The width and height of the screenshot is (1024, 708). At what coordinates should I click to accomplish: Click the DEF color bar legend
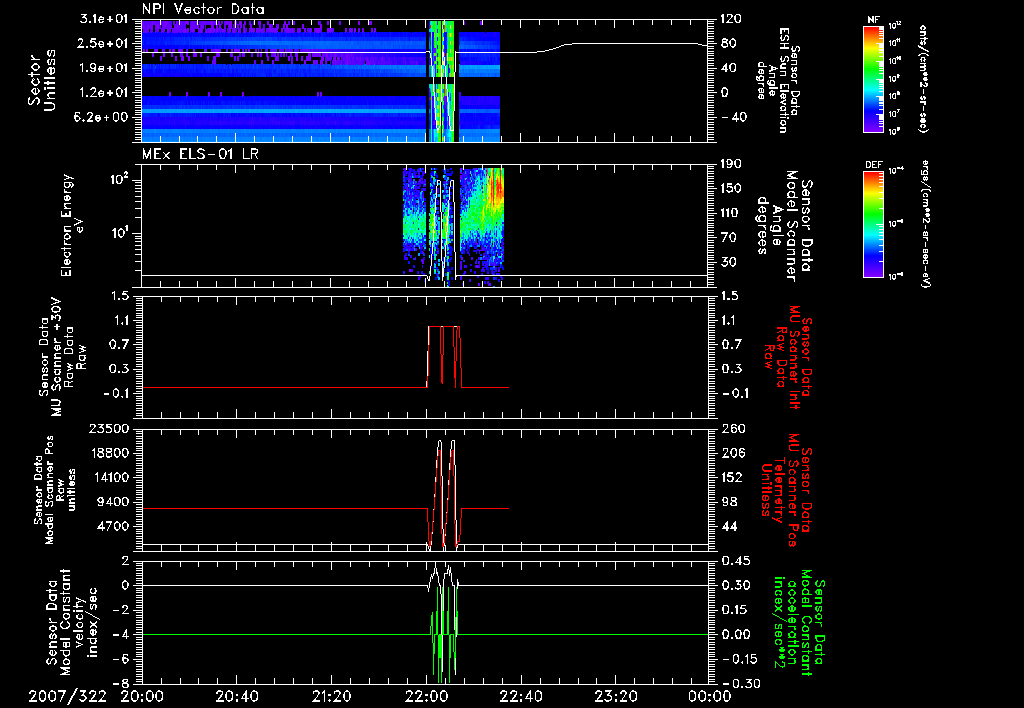(x=873, y=224)
